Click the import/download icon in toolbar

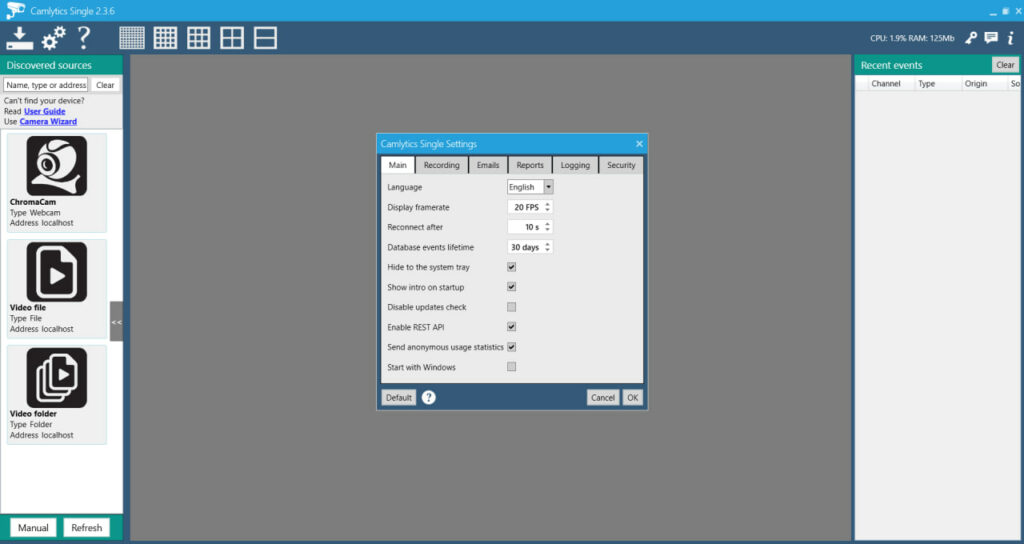click(20, 39)
